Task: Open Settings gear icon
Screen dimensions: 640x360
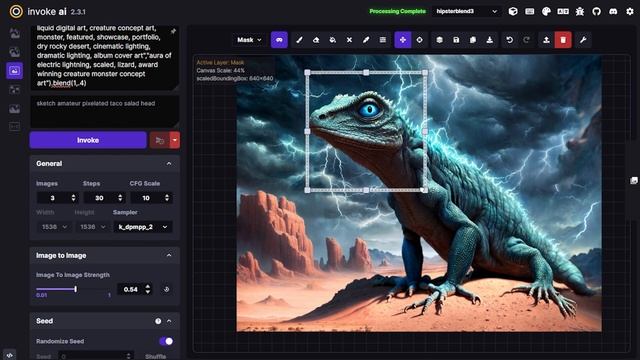Action: (x=630, y=11)
